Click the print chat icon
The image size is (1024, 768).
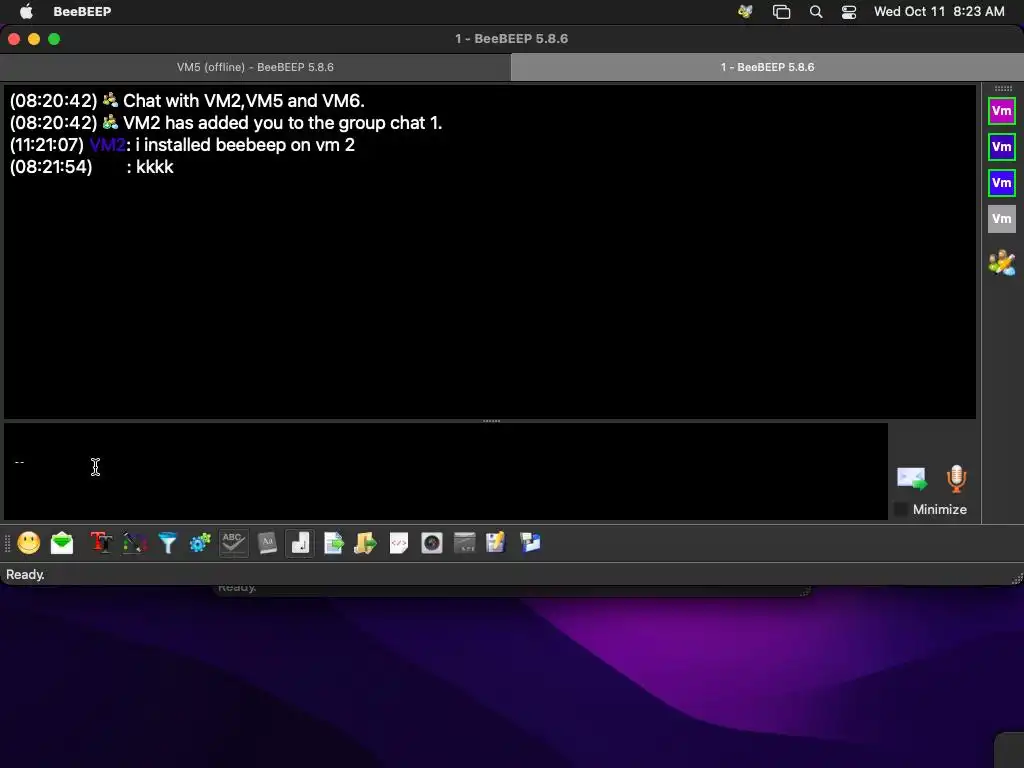click(530, 543)
